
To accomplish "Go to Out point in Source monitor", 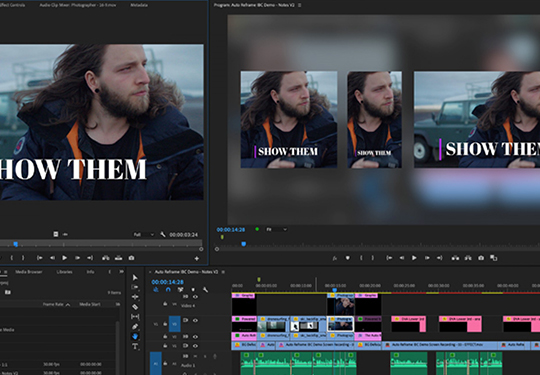I will (x=90, y=258).
